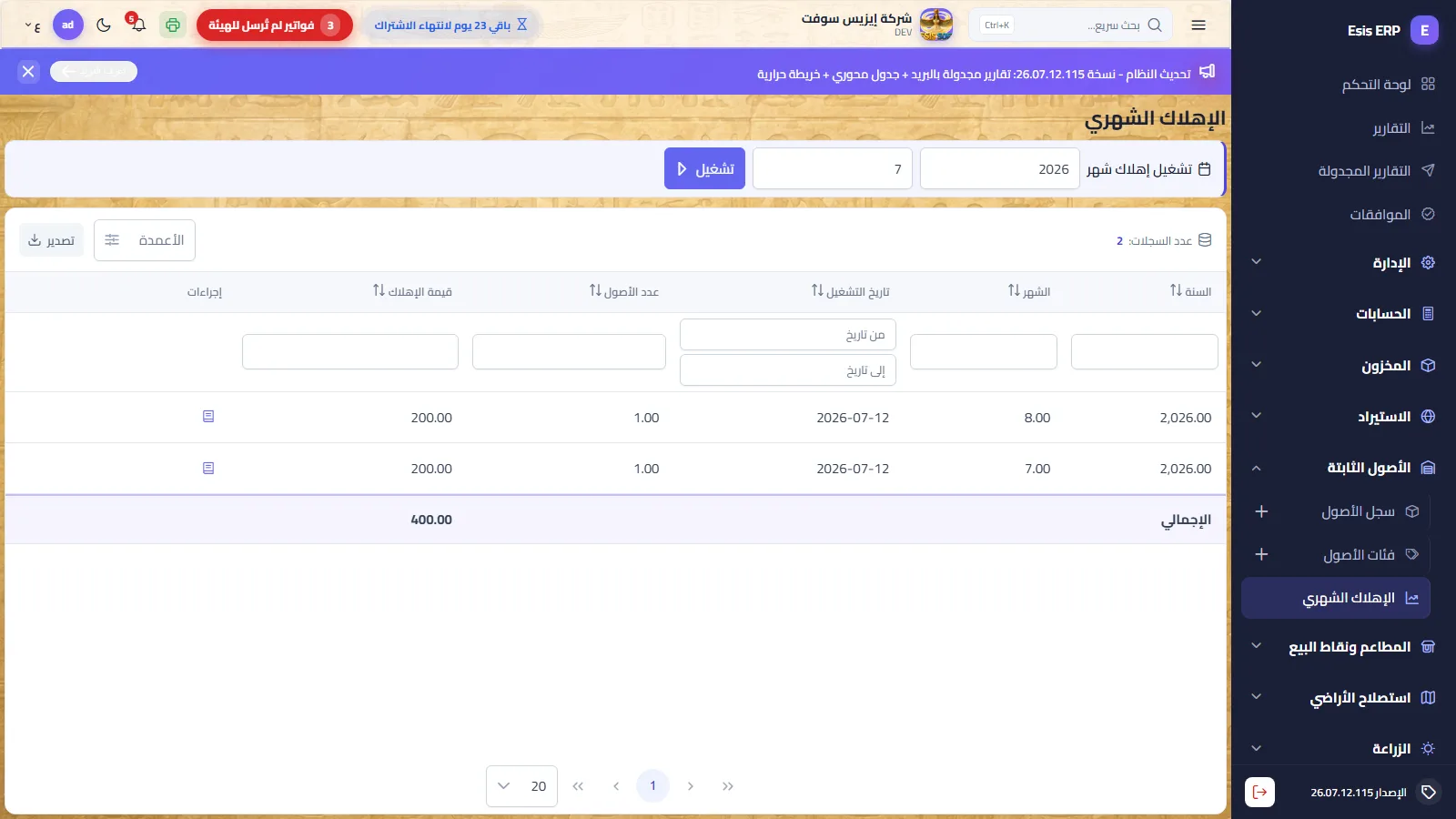Sort by الشهر column
This screenshot has height=819, width=1456.
(1028, 291)
